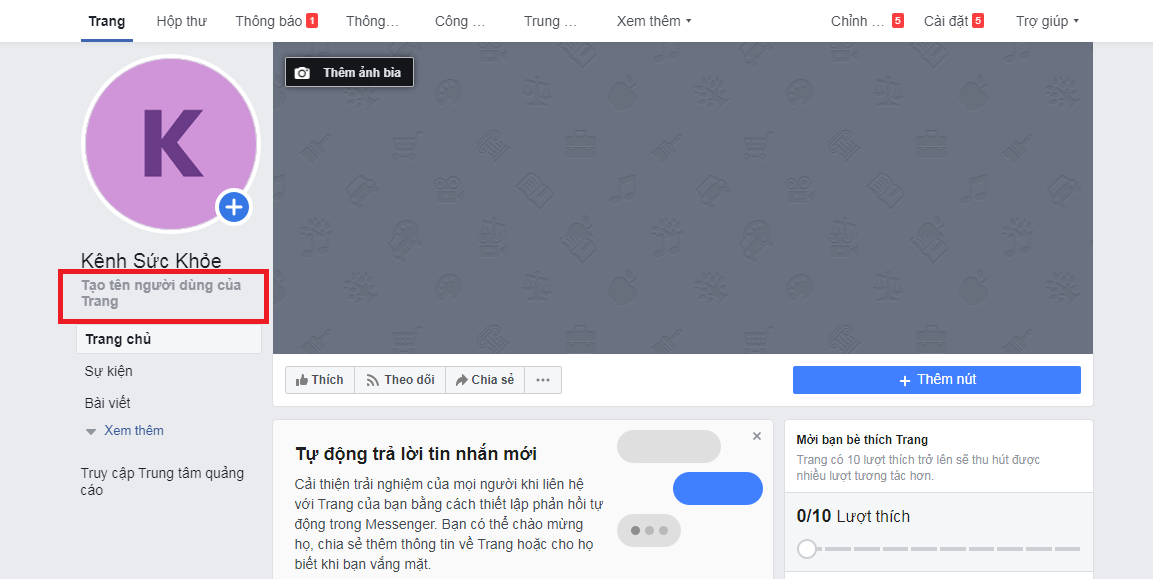Click the K profile picture

[172, 142]
